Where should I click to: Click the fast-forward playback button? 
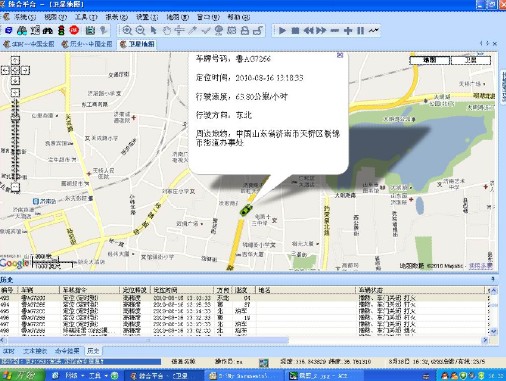[321, 31]
